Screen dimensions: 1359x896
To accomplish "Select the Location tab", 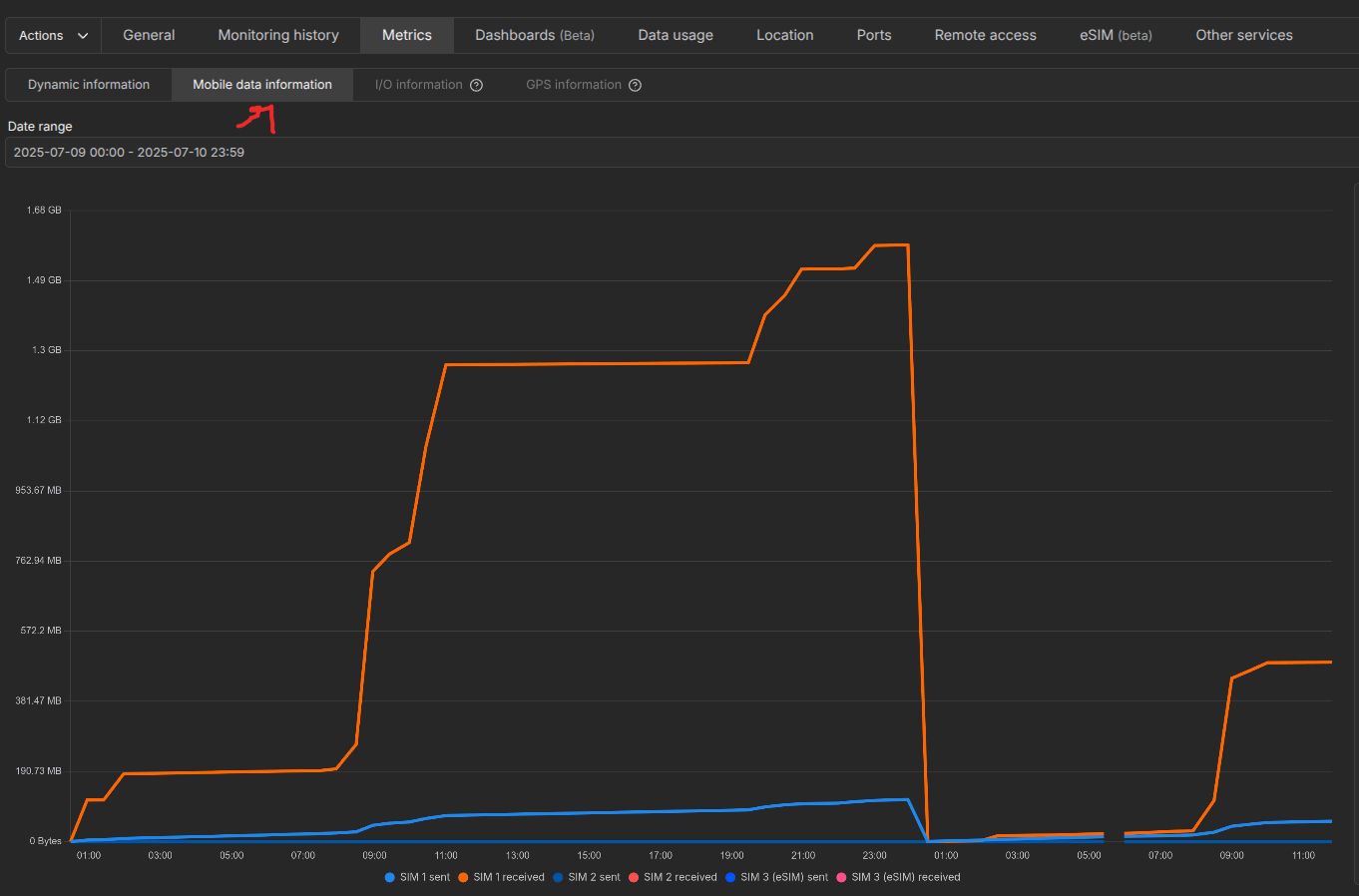I will [x=784, y=35].
